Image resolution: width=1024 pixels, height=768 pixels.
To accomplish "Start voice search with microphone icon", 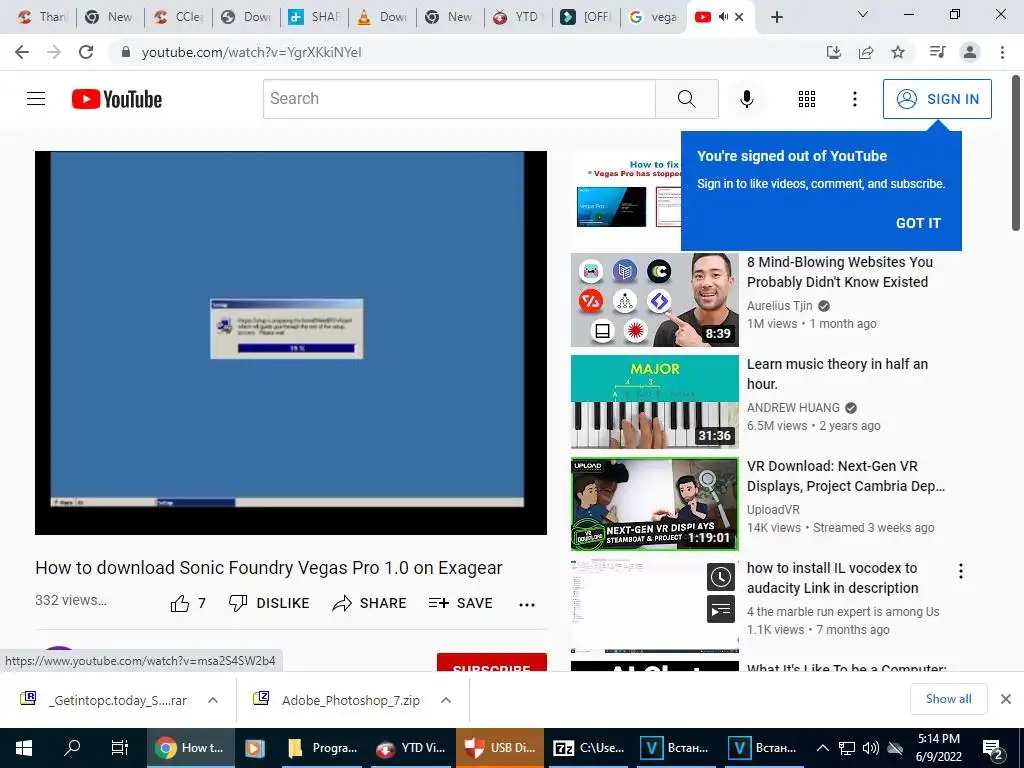I will point(746,99).
